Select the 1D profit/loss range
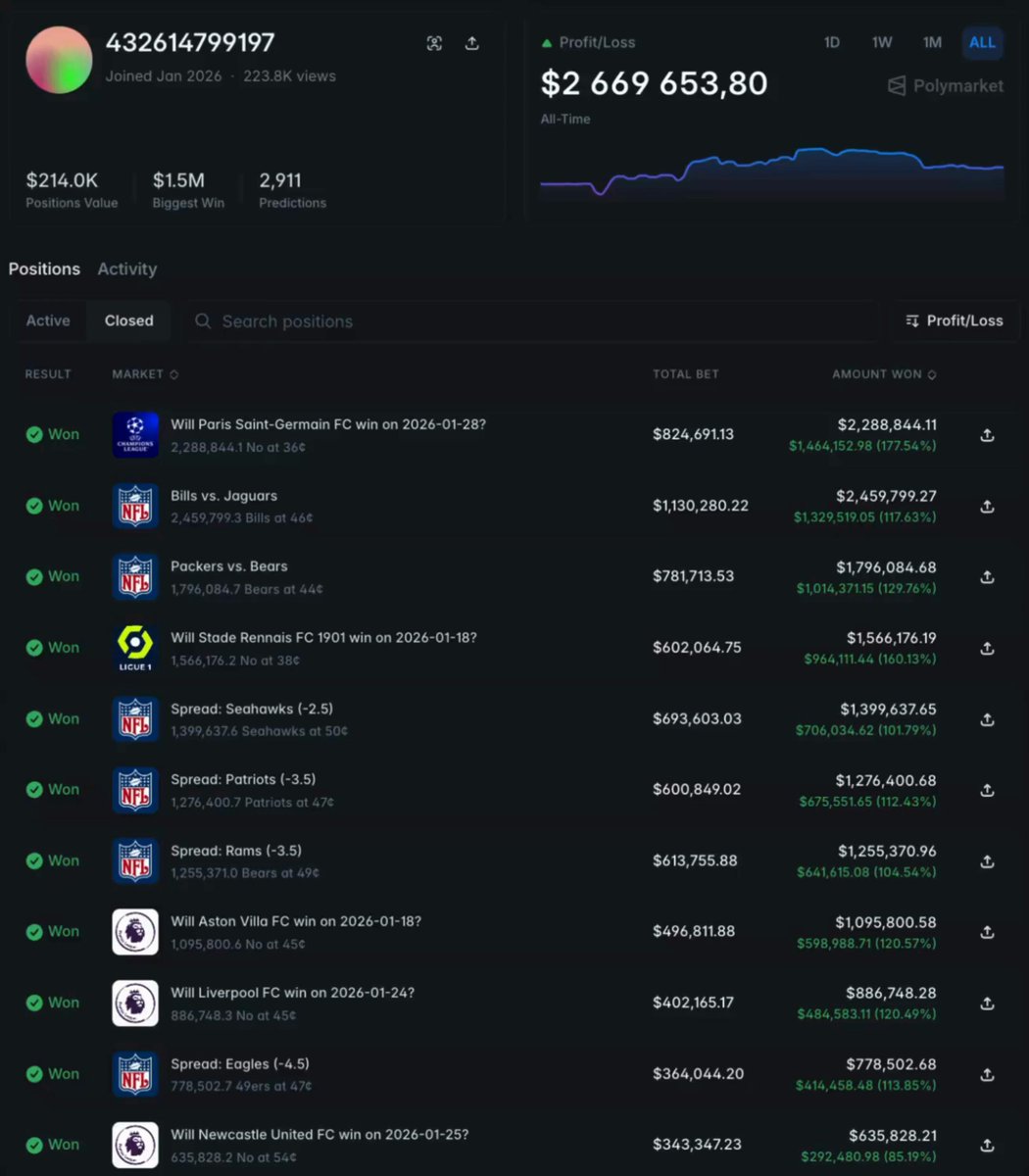The width and height of the screenshot is (1029, 1176). tap(831, 42)
